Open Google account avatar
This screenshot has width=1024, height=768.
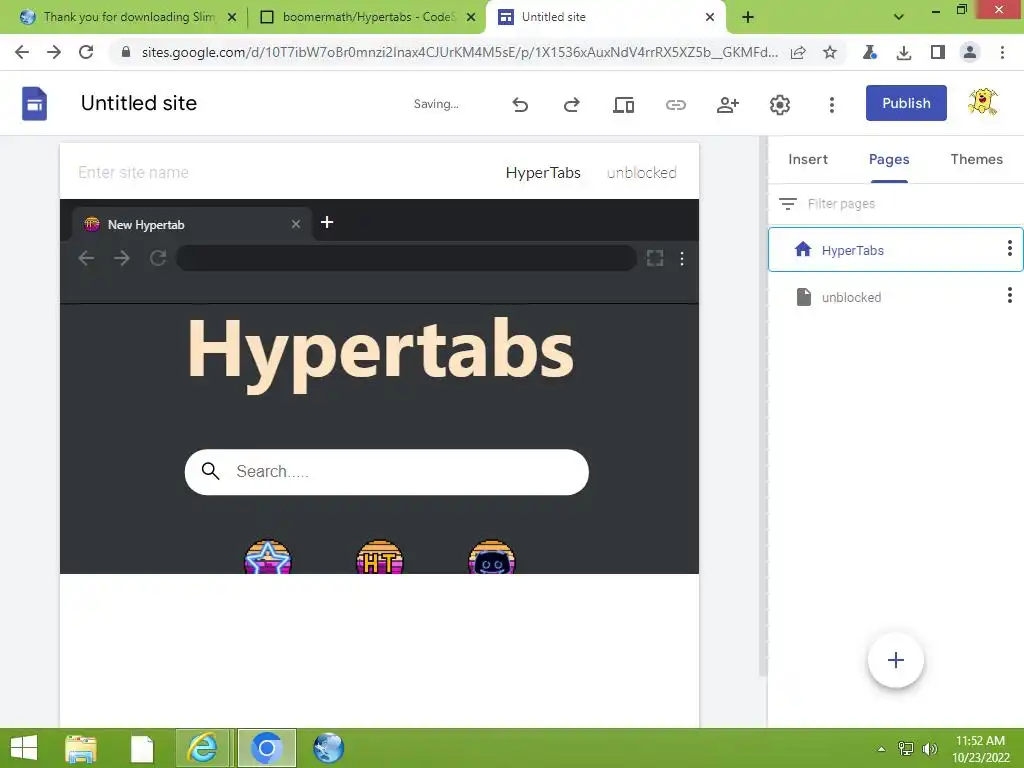983,103
